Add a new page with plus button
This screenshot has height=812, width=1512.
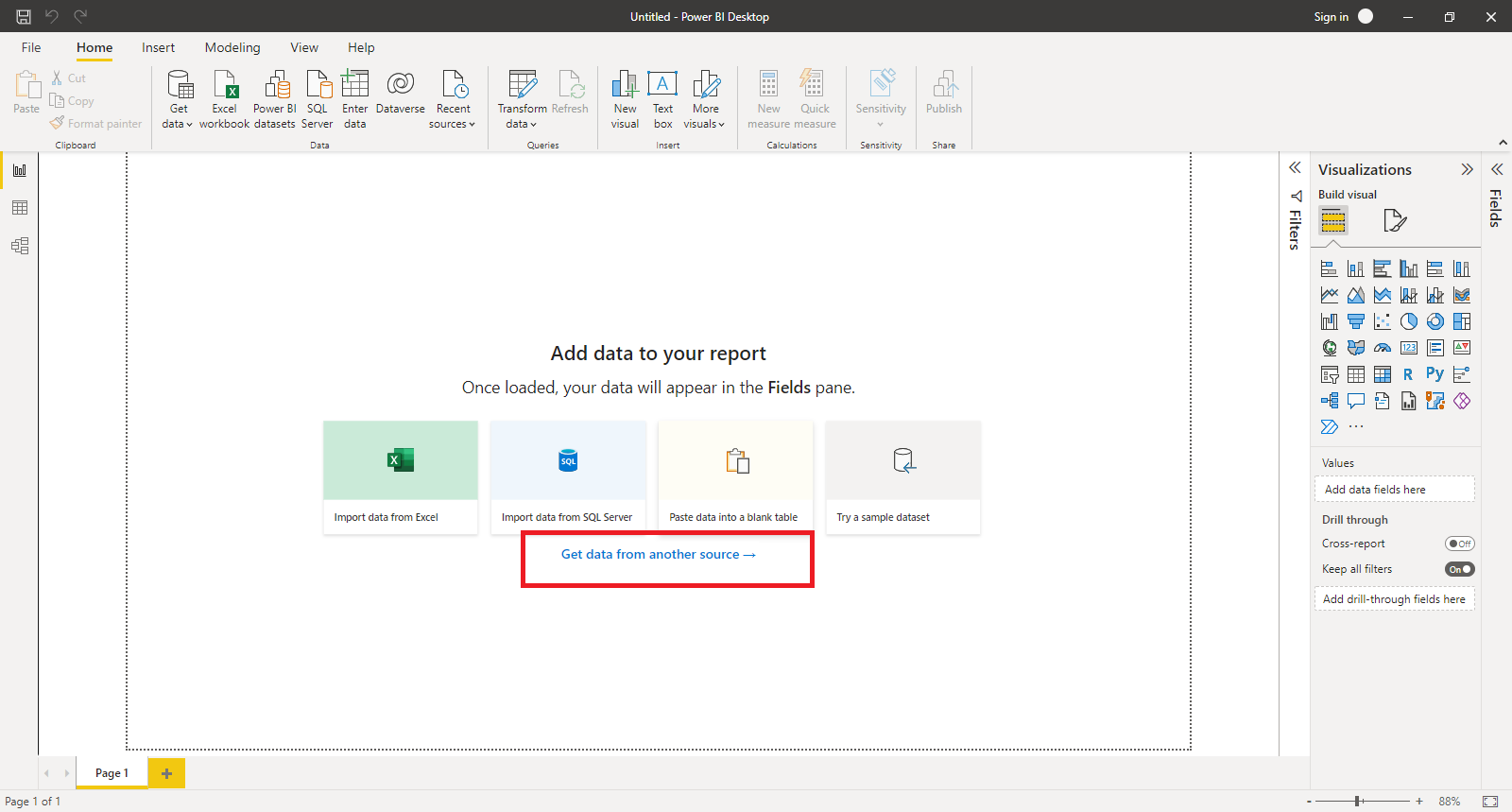click(166, 773)
